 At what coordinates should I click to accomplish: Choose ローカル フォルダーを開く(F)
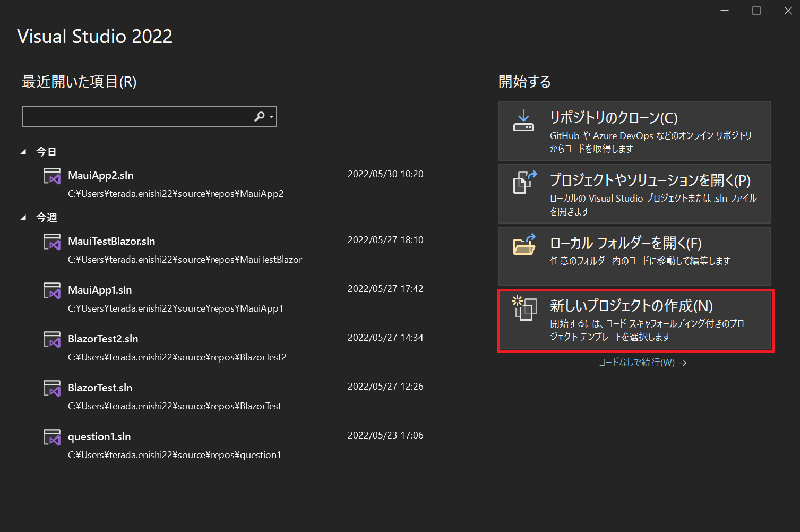(634, 256)
